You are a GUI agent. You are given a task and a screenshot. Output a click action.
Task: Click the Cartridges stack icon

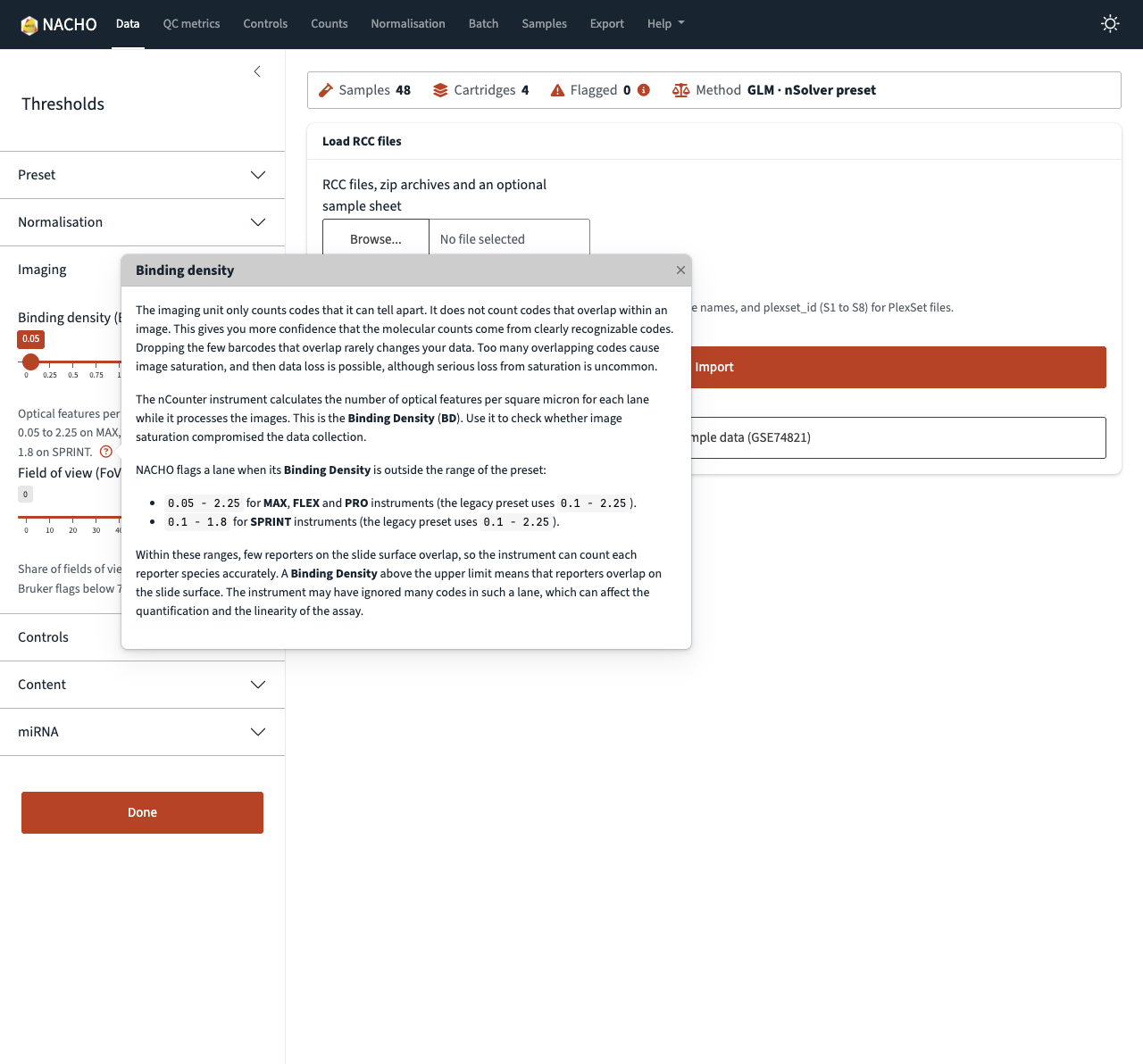(x=440, y=90)
